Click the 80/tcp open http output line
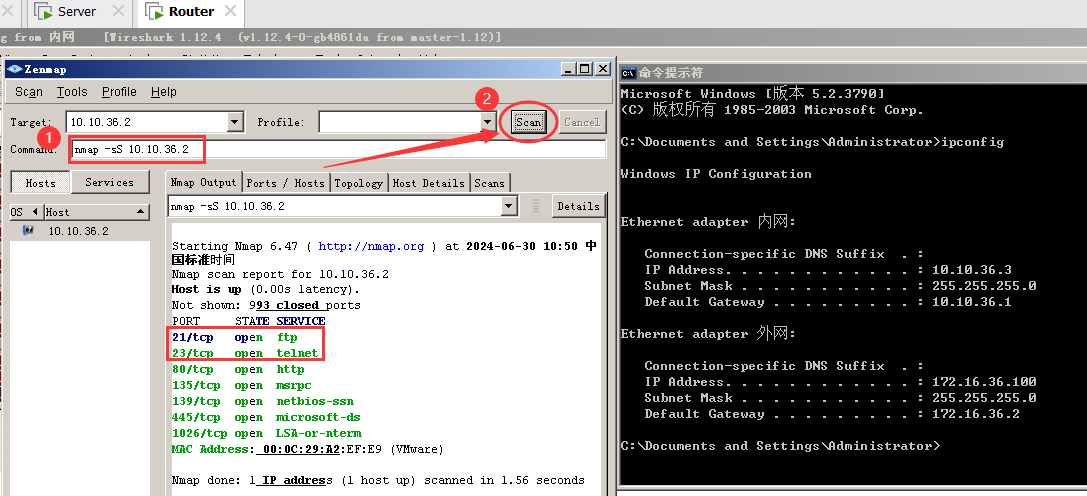 tap(238, 370)
